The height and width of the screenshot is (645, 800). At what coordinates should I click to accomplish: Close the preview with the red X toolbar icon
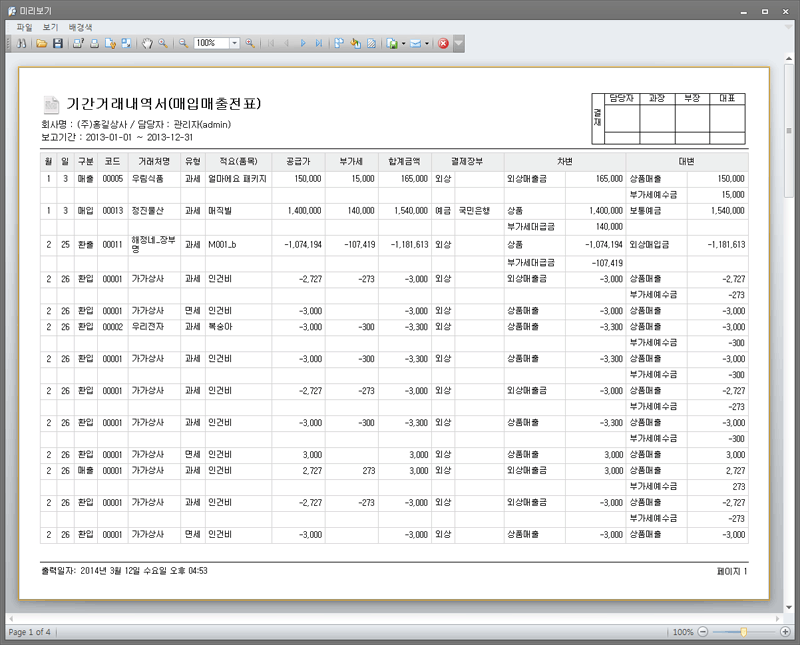[443, 44]
